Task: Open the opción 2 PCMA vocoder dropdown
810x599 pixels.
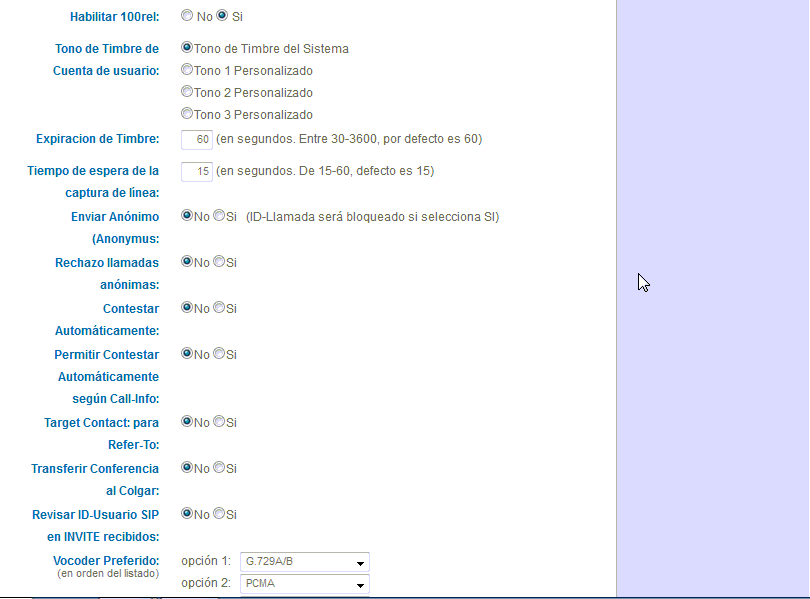Action: (x=305, y=584)
